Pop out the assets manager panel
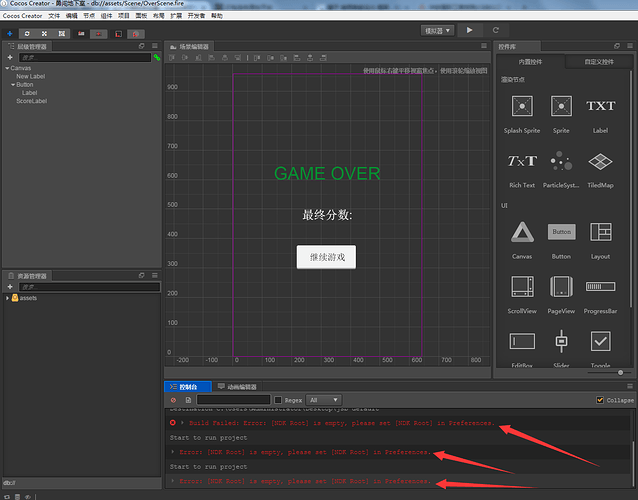638x500 pixels. pyautogui.click(x=142, y=275)
